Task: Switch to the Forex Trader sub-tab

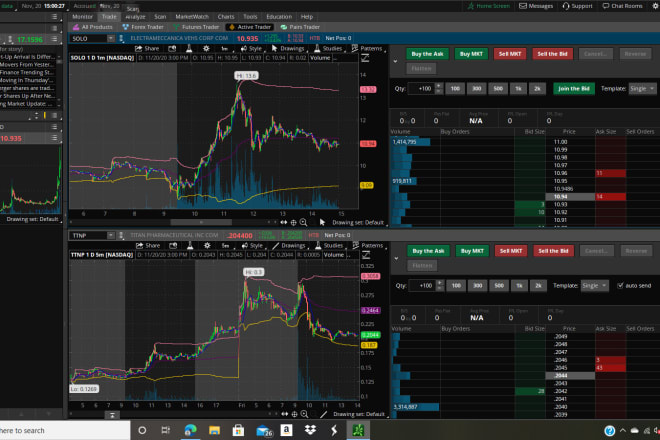Action: (x=143, y=27)
